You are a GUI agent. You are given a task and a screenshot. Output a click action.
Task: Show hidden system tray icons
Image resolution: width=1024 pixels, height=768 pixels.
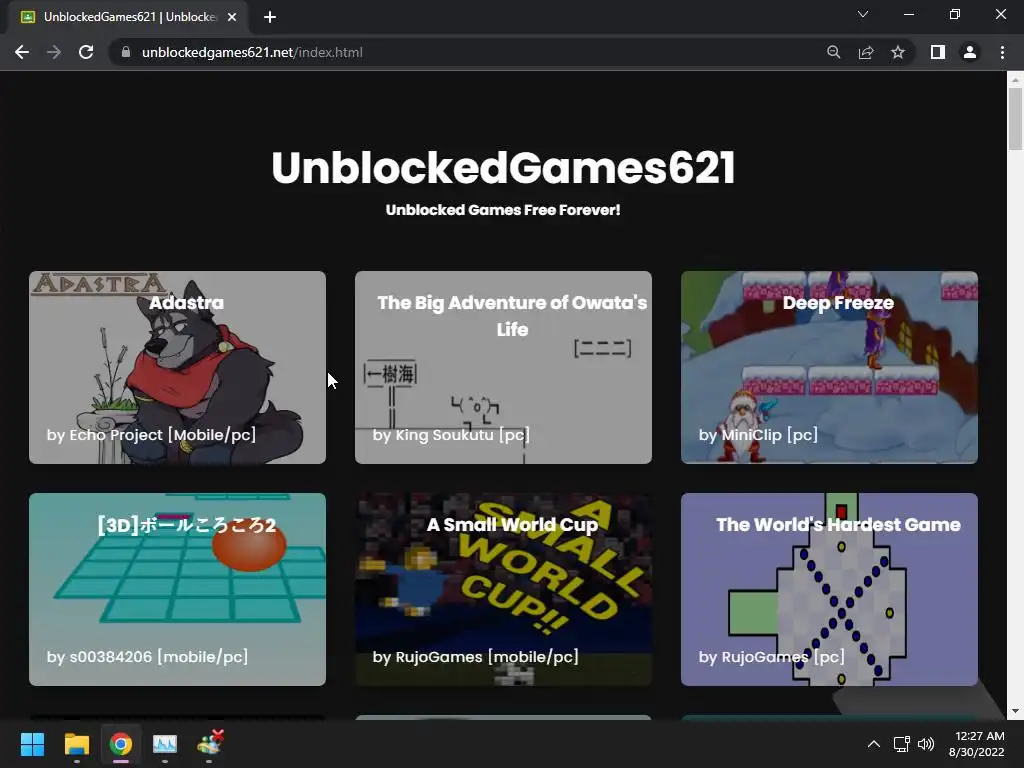click(873, 744)
